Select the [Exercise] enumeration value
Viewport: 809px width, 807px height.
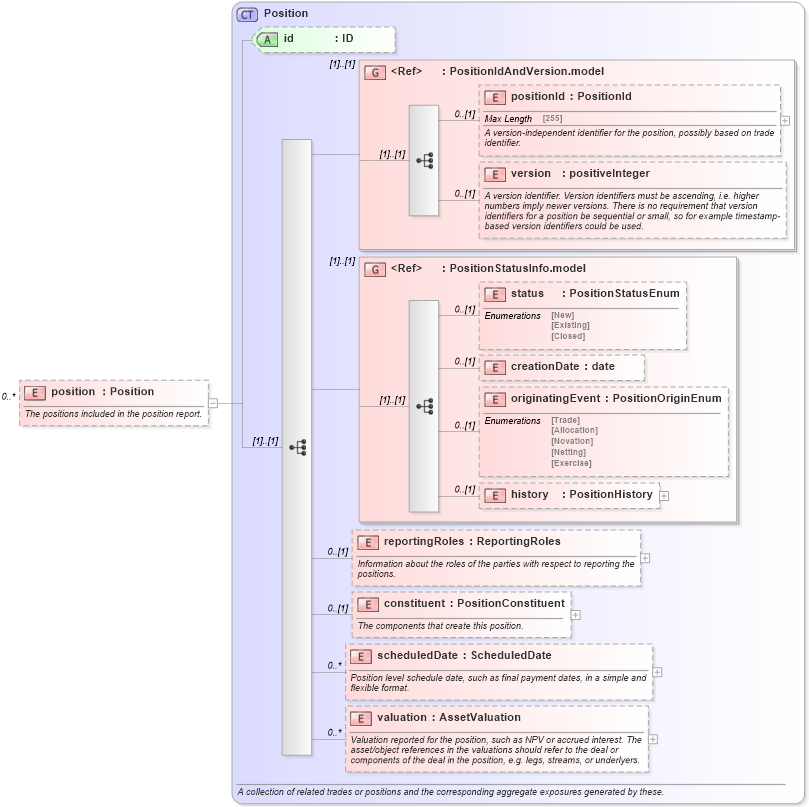pyautogui.click(x=571, y=463)
